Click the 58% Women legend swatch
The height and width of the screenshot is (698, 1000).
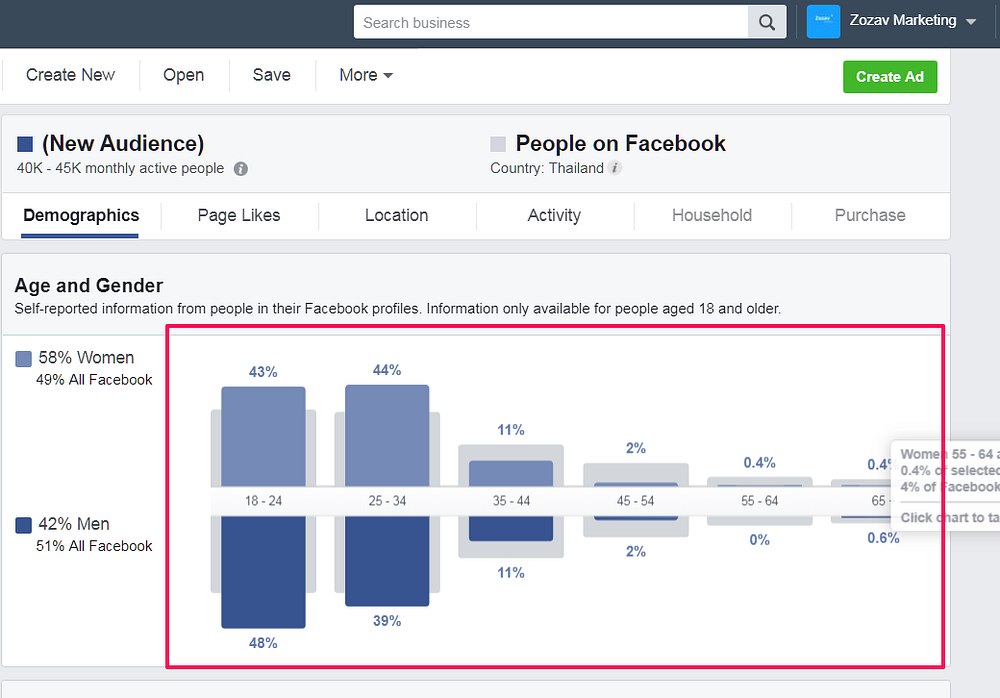pyautogui.click(x=24, y=359)
